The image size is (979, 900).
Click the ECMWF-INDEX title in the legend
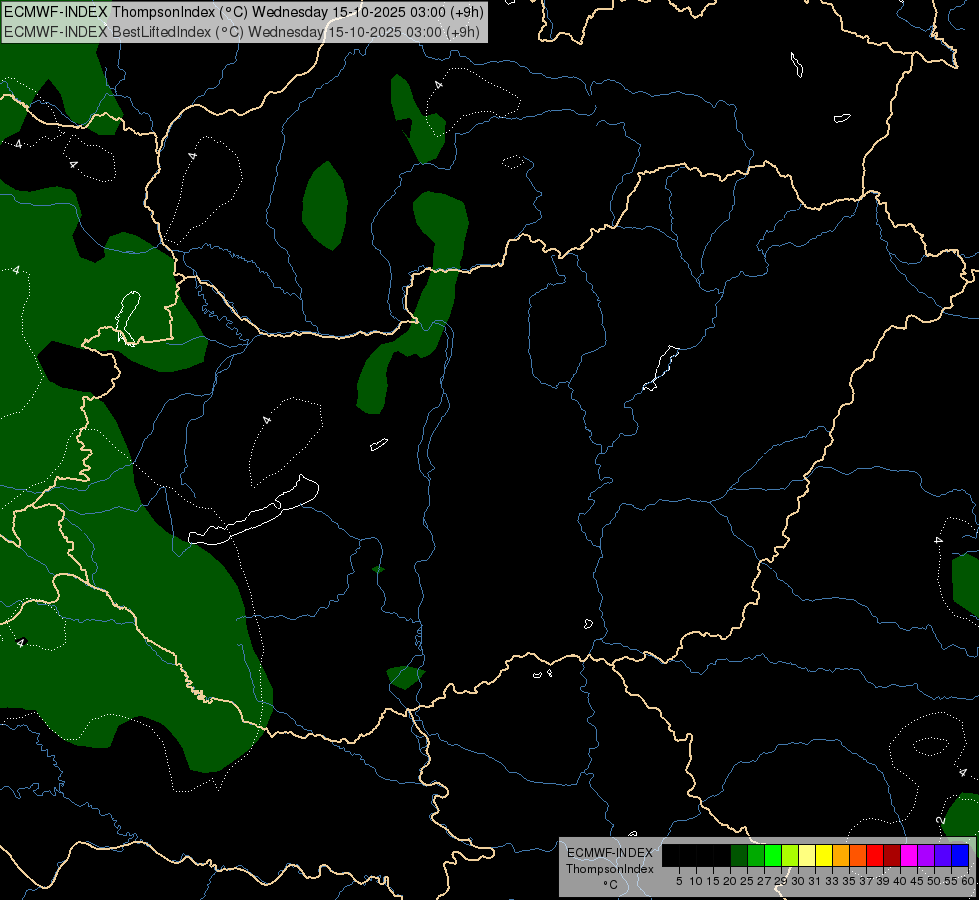(x=610, y=853)
